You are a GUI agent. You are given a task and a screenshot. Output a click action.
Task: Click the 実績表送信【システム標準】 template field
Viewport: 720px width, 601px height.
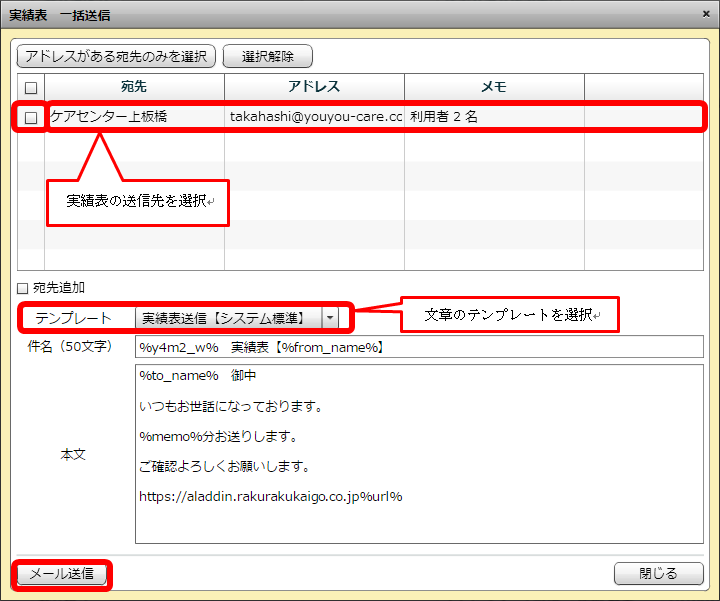(228, 318)
